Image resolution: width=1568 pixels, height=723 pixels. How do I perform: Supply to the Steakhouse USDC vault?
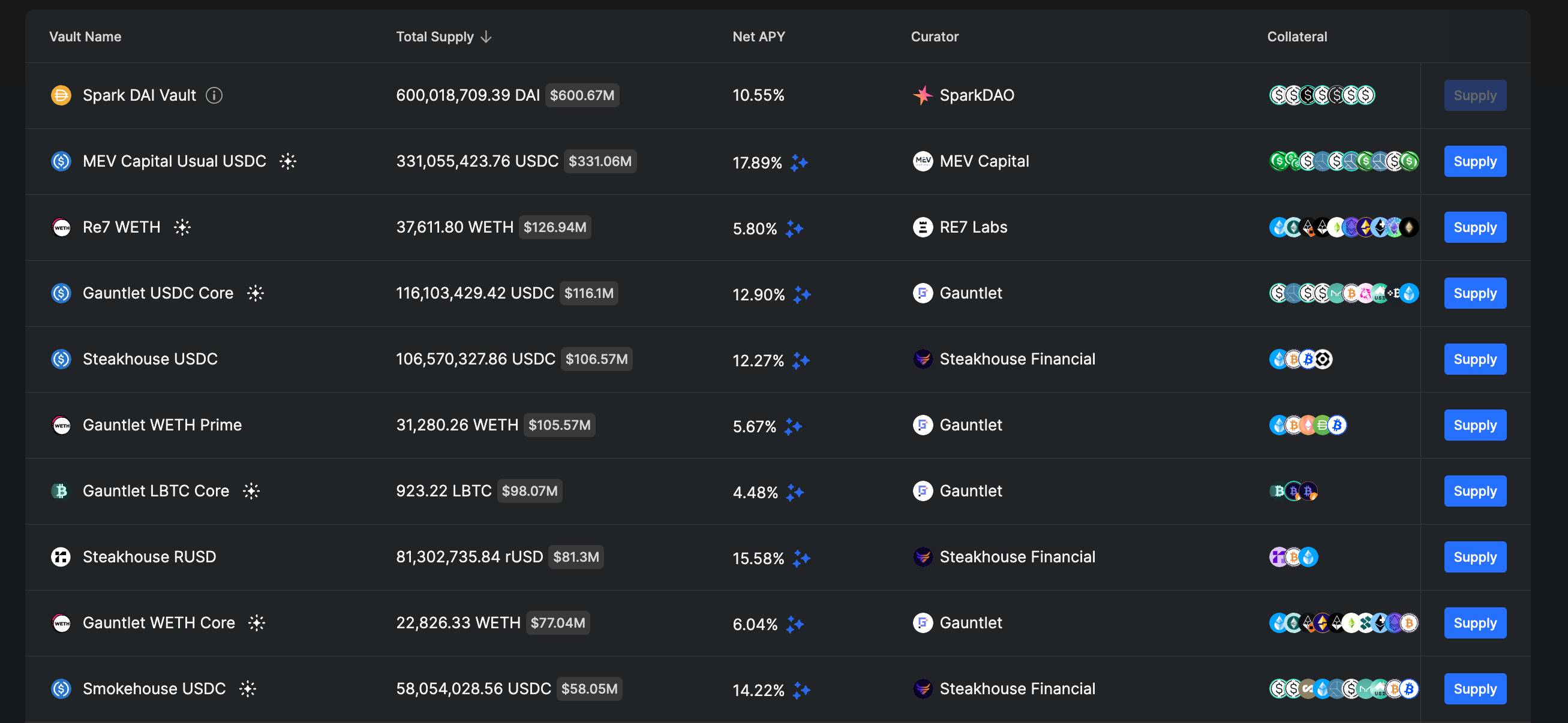click(1475, 359)
